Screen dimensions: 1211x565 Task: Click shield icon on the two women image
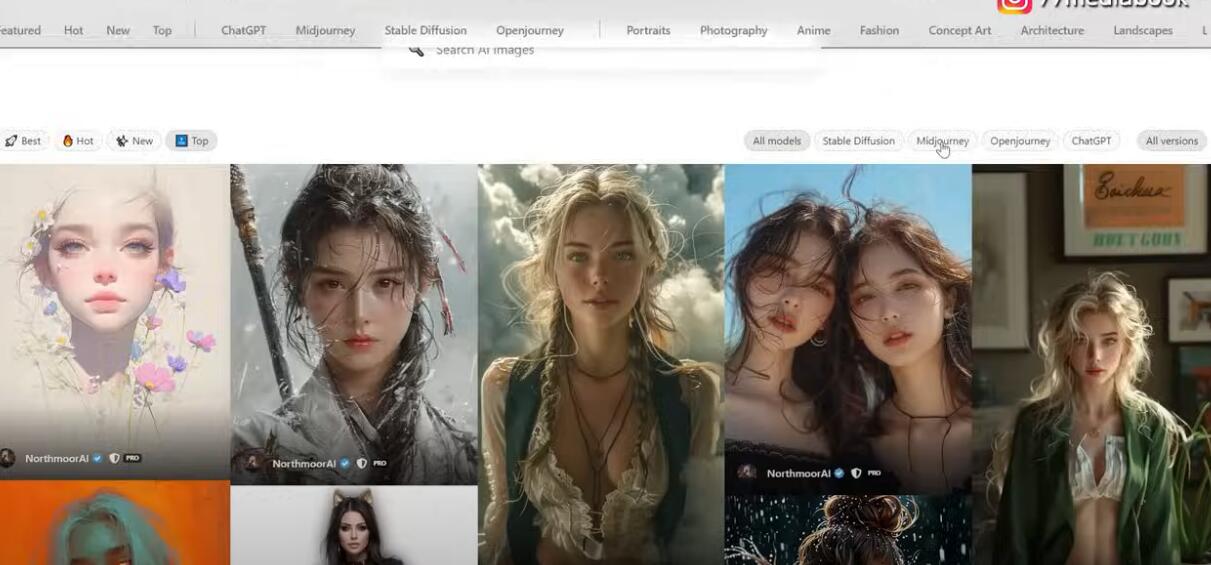click(856, 473)
